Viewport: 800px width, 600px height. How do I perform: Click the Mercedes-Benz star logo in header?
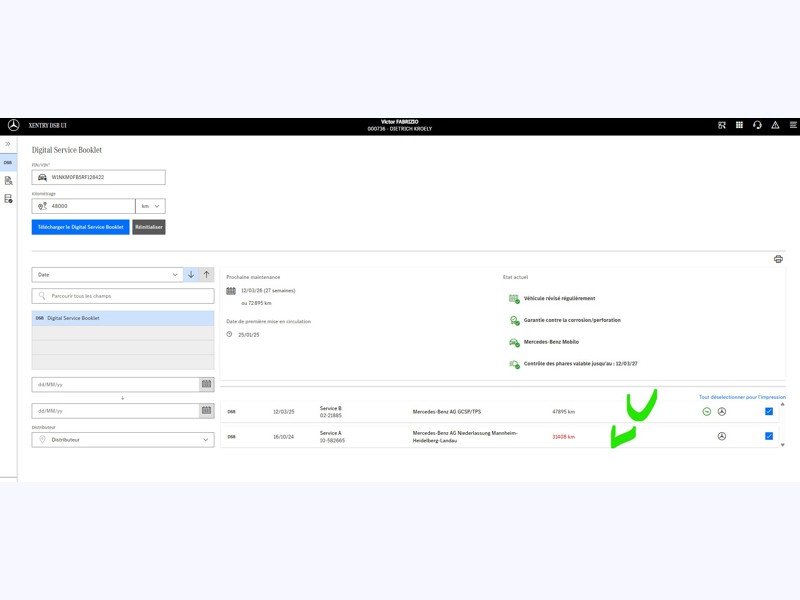pos(13,125)
